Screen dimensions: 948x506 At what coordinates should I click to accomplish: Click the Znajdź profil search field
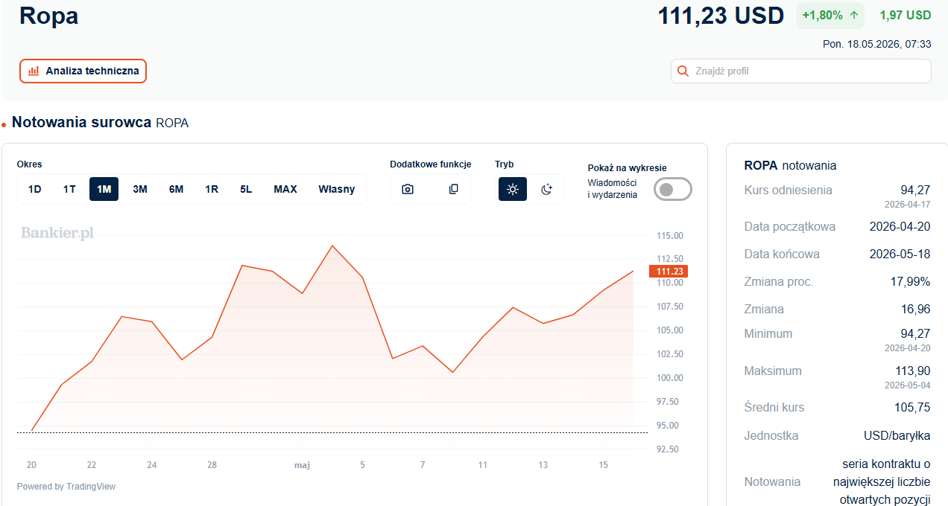tap(801, 71)
